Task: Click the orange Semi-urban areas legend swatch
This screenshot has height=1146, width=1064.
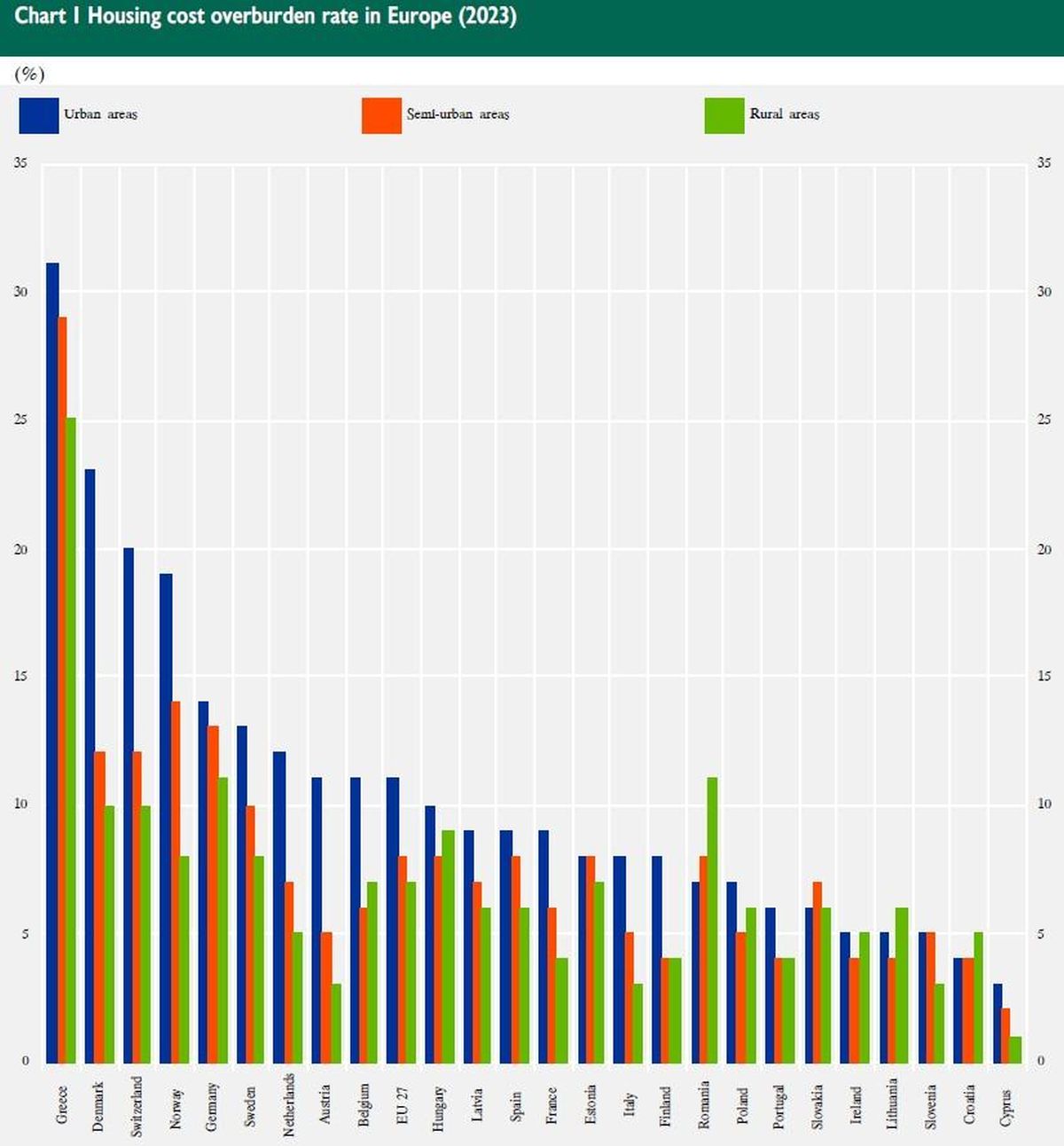Action: (381, 115)
